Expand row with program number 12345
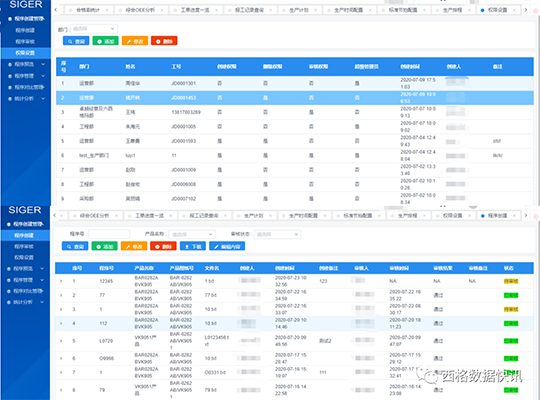Image resolution: width=540 pixels, height=400 pixels. [x=61, y=281]
